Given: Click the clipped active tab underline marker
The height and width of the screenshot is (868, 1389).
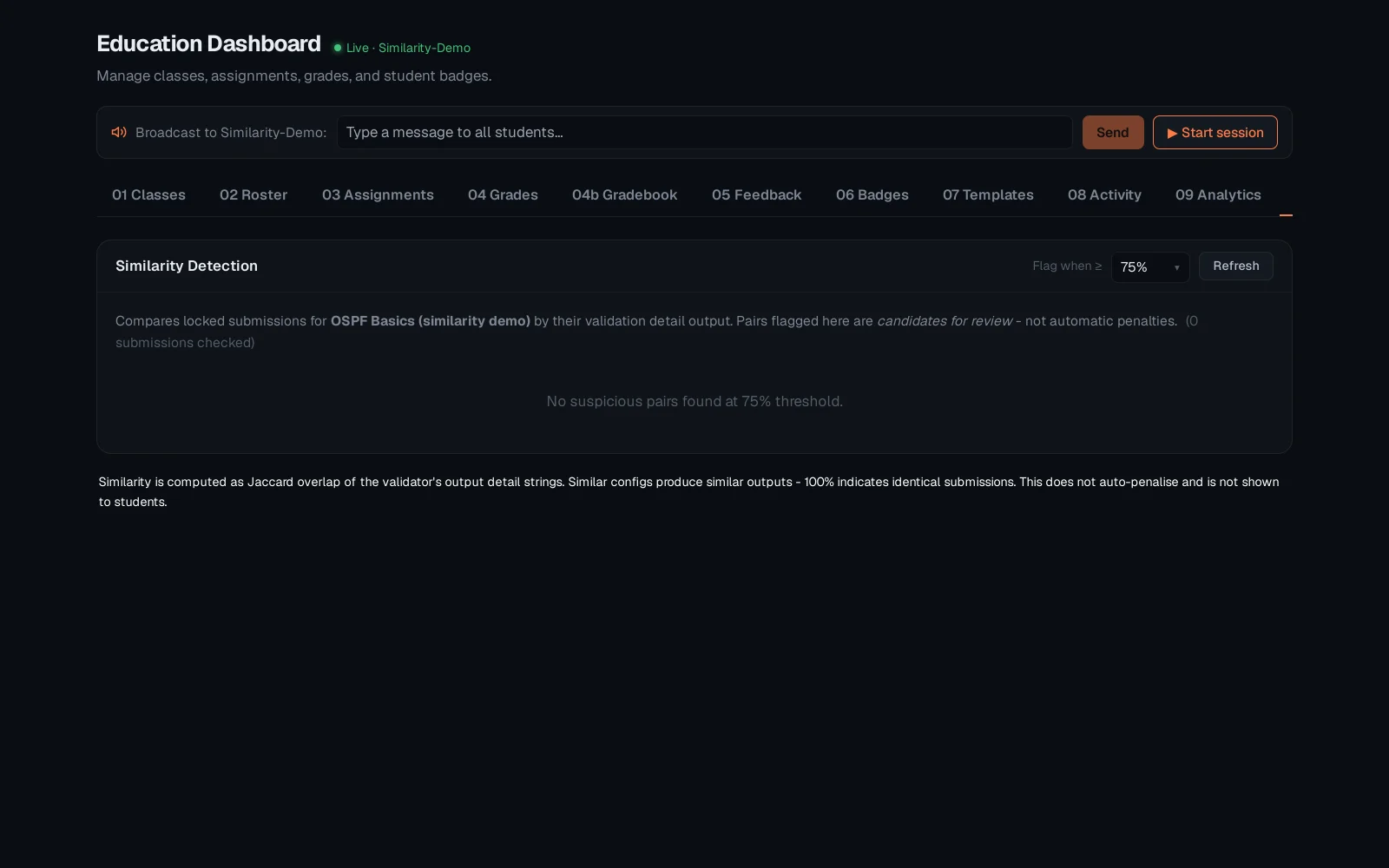Looking at the screenshot, I should [x=1286, y=214].
